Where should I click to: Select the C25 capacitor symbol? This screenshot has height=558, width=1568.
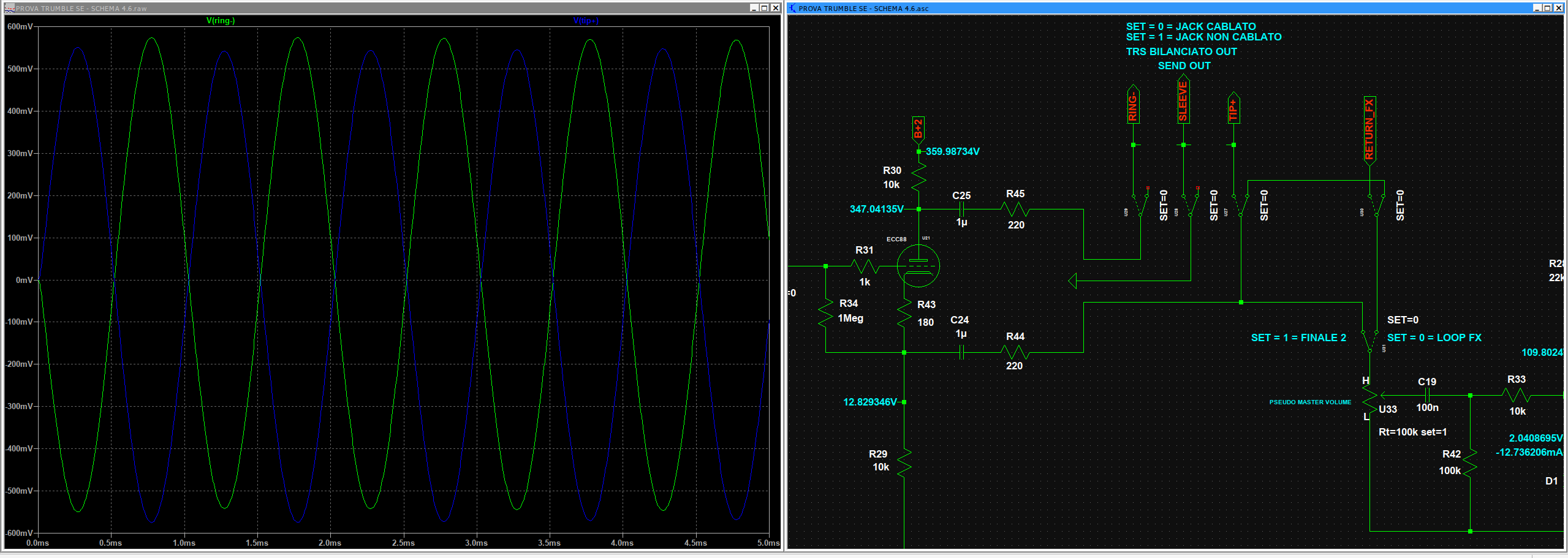[961, 209]
